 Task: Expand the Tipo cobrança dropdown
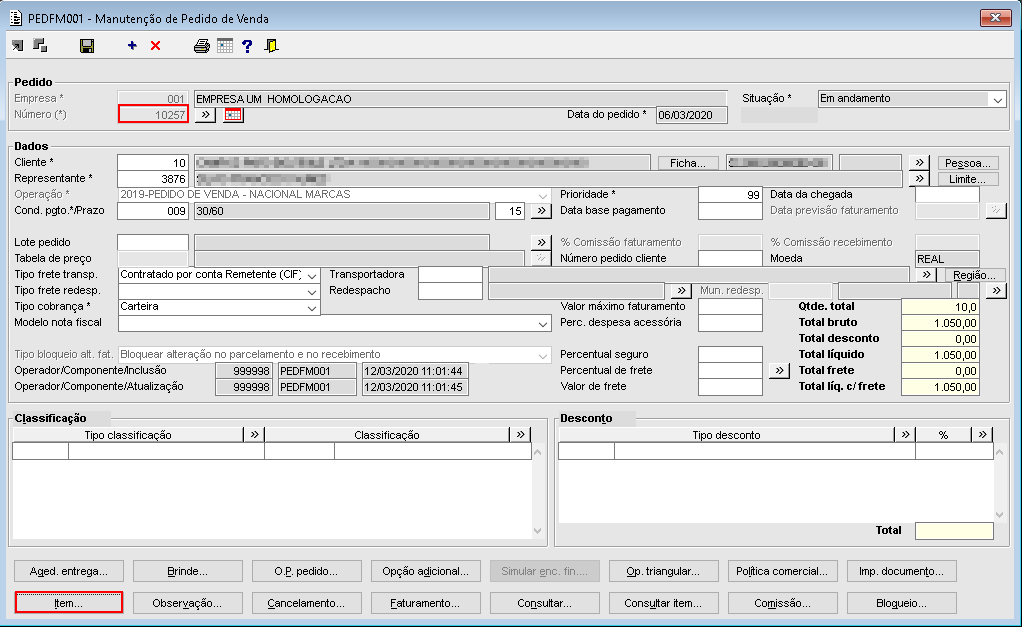[312, 307]
